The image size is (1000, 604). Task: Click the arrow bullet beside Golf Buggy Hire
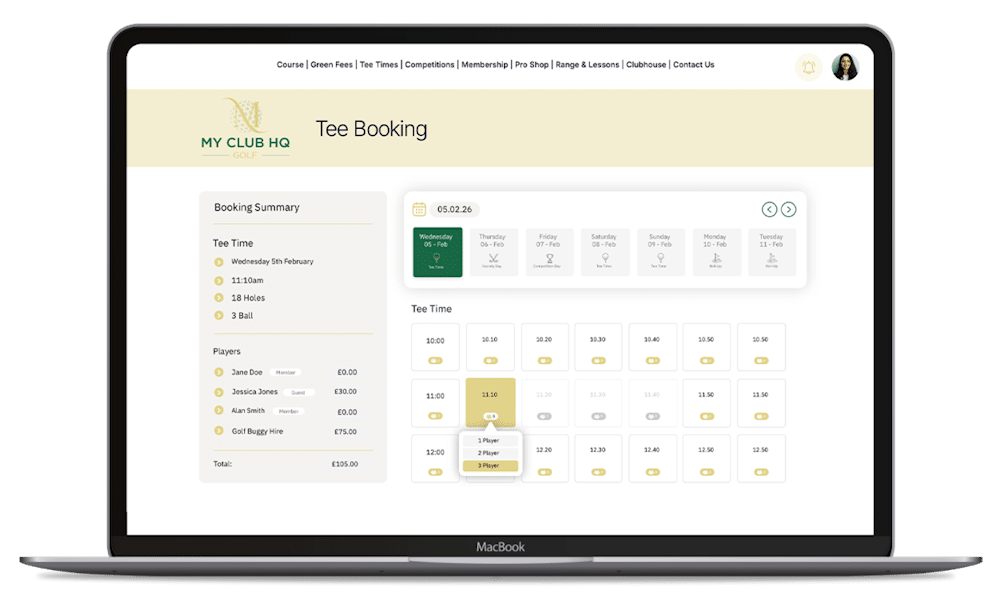219,431
